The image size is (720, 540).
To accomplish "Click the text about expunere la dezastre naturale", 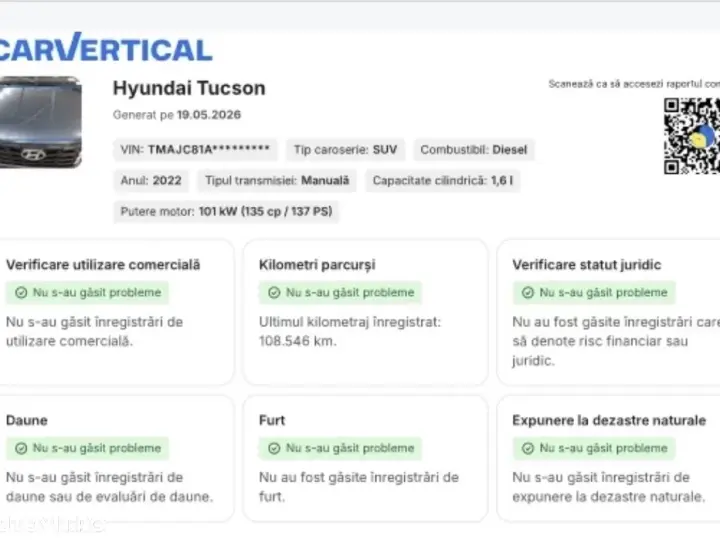I will (608, 487).
